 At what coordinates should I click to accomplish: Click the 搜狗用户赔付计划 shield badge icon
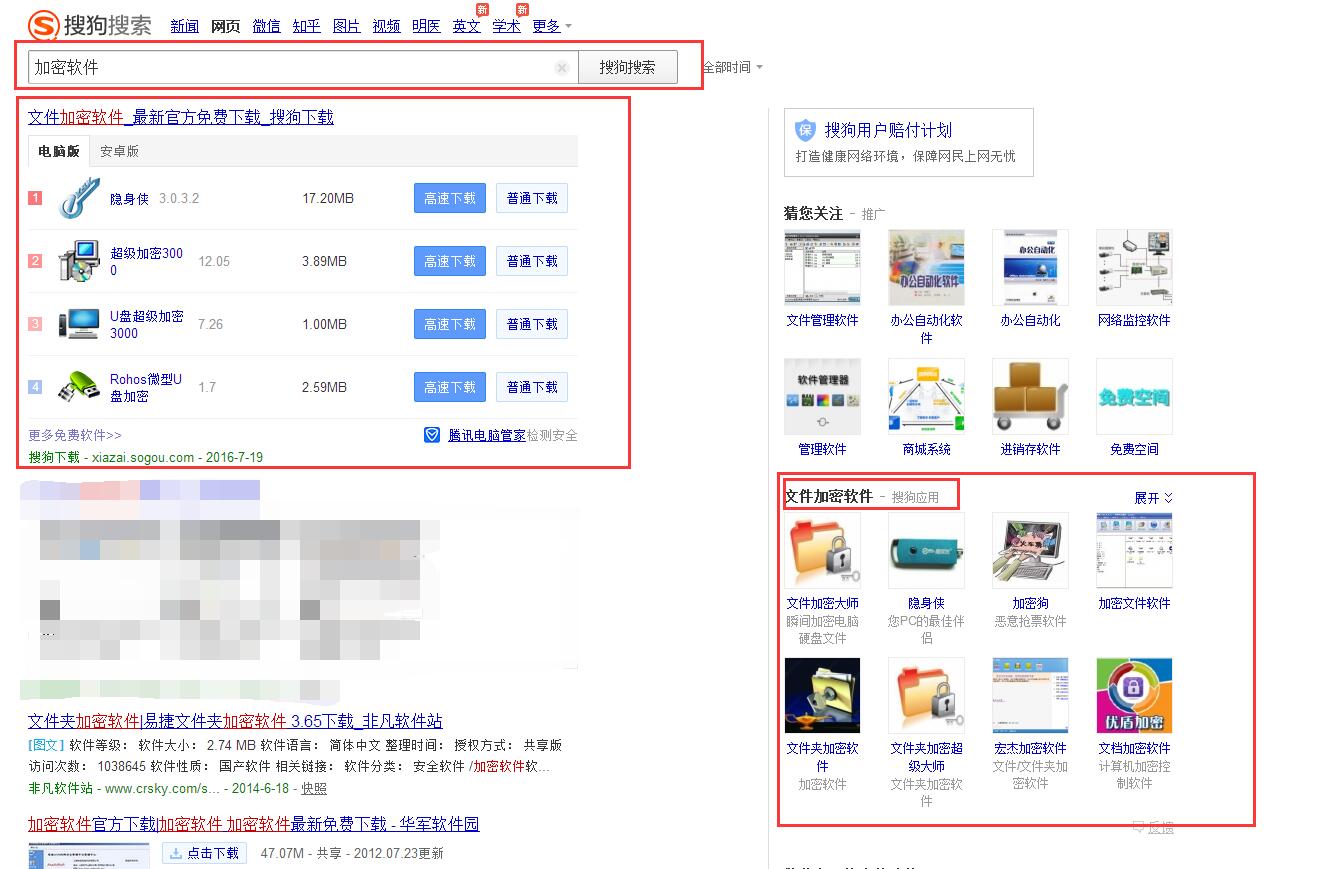pyautogui.click(x=805, y=130)
